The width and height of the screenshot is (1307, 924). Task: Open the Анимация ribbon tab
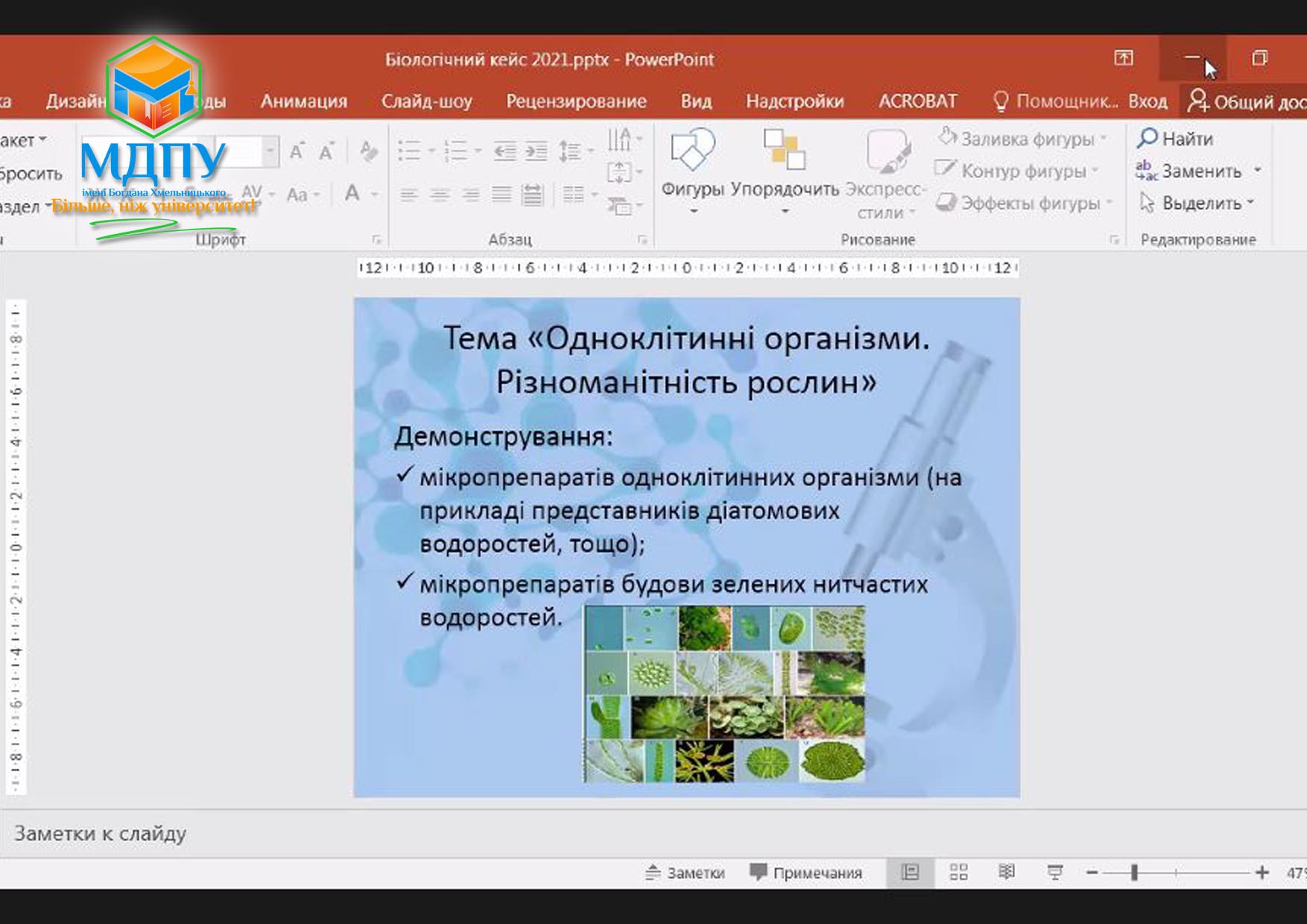(x=303, y=101)
